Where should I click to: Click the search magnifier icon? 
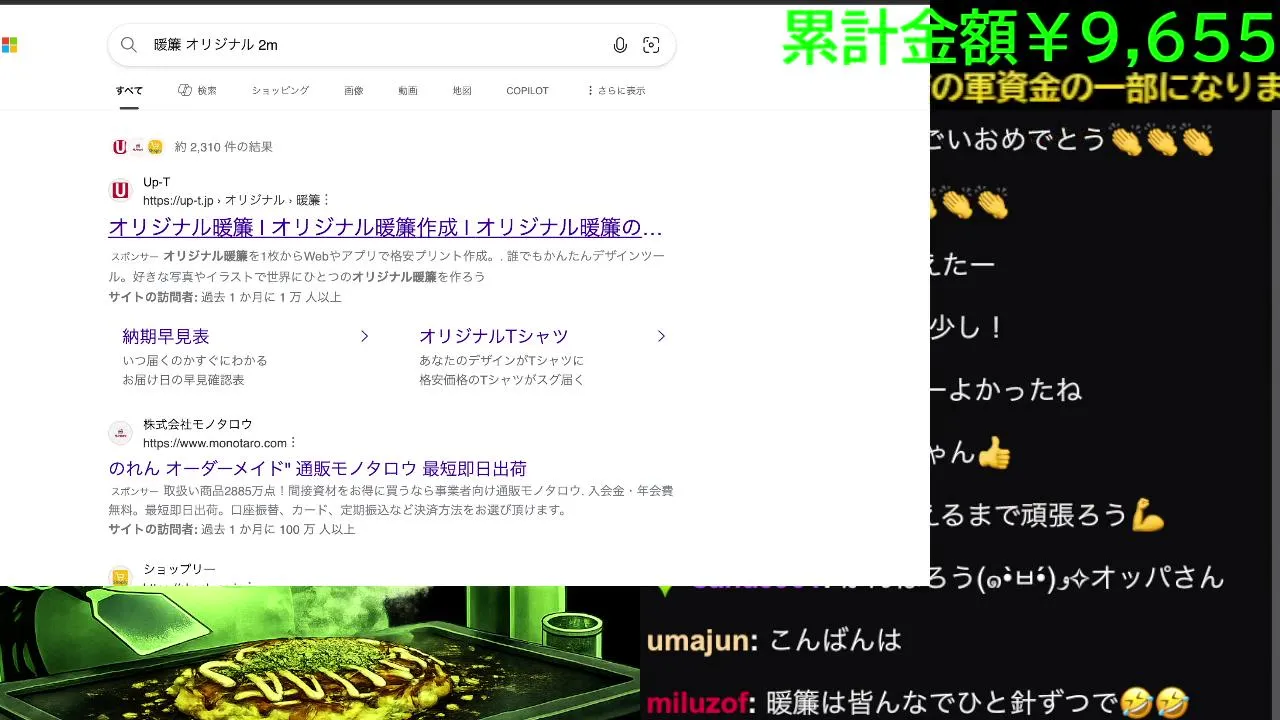pos(129,45)
